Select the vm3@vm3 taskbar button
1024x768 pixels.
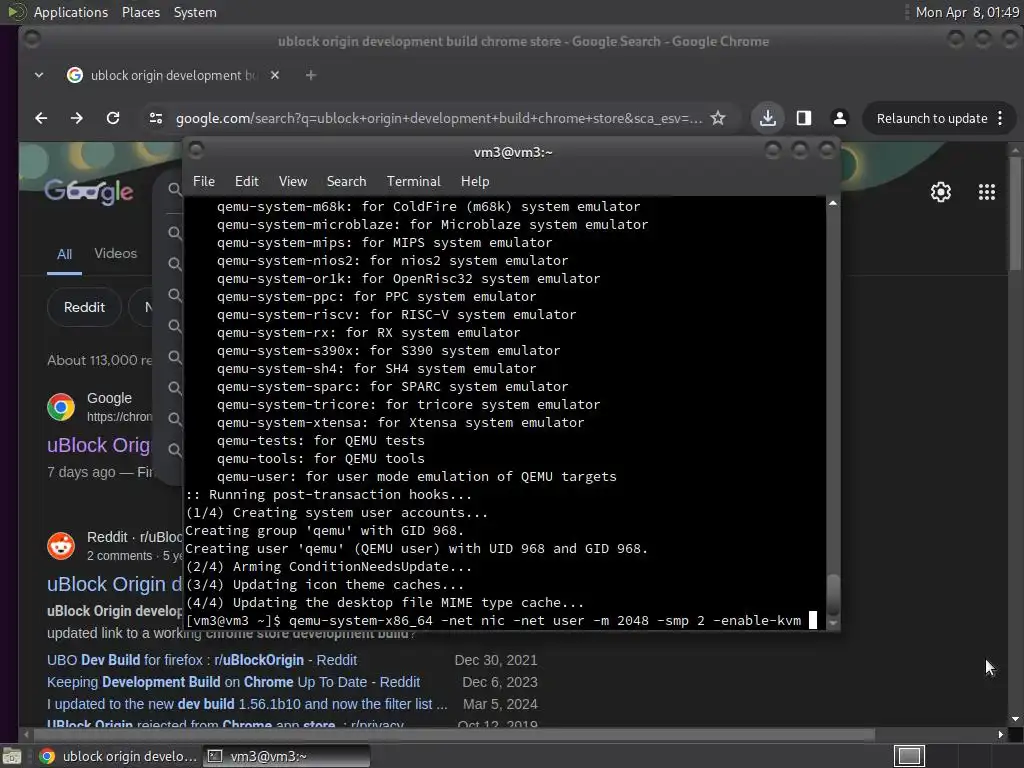click(286, 756)
